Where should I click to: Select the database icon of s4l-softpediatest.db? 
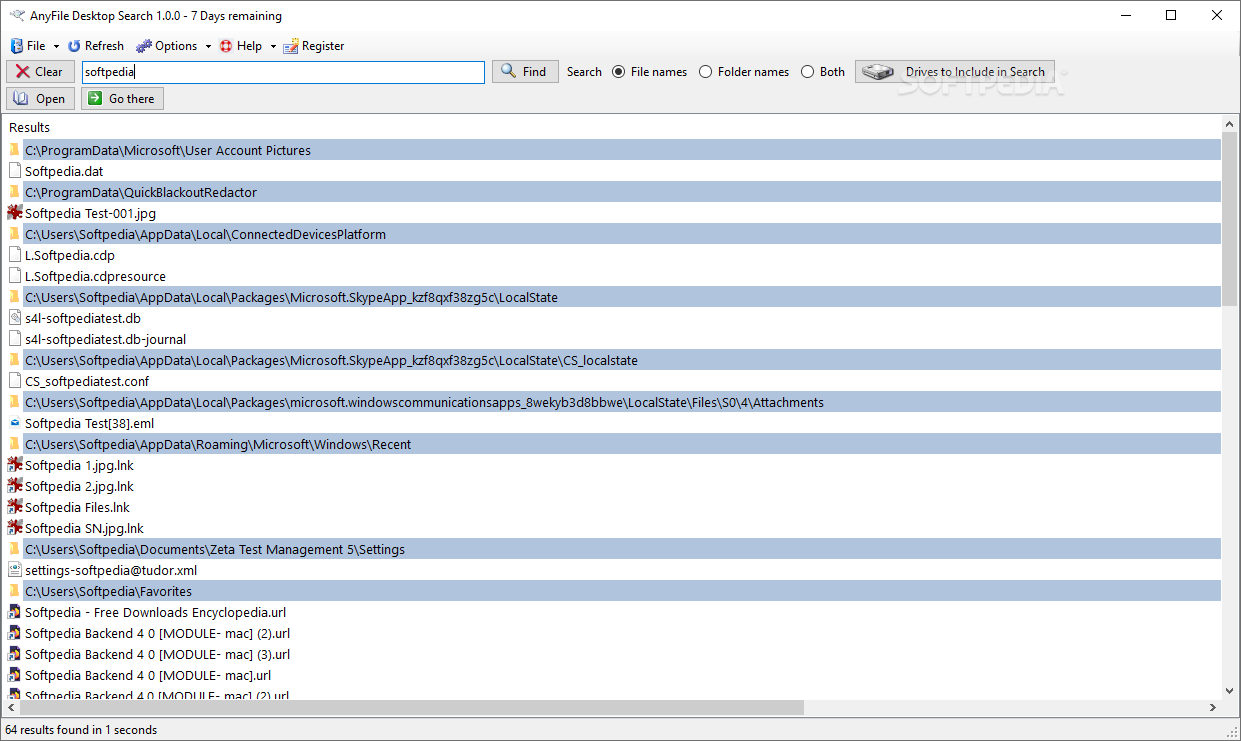click(15, 318)
